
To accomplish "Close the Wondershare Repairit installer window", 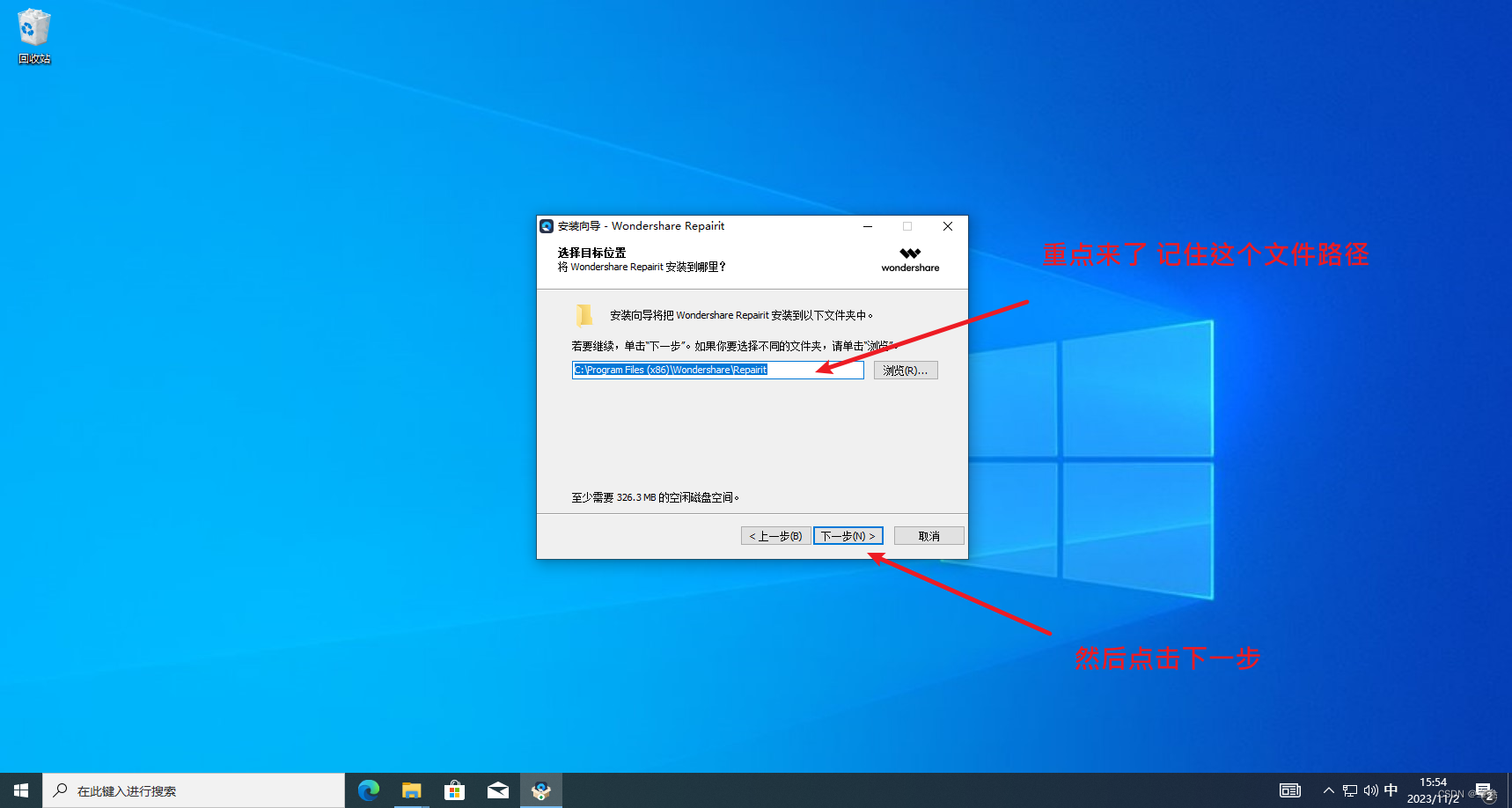I will (x=948, y=226).
